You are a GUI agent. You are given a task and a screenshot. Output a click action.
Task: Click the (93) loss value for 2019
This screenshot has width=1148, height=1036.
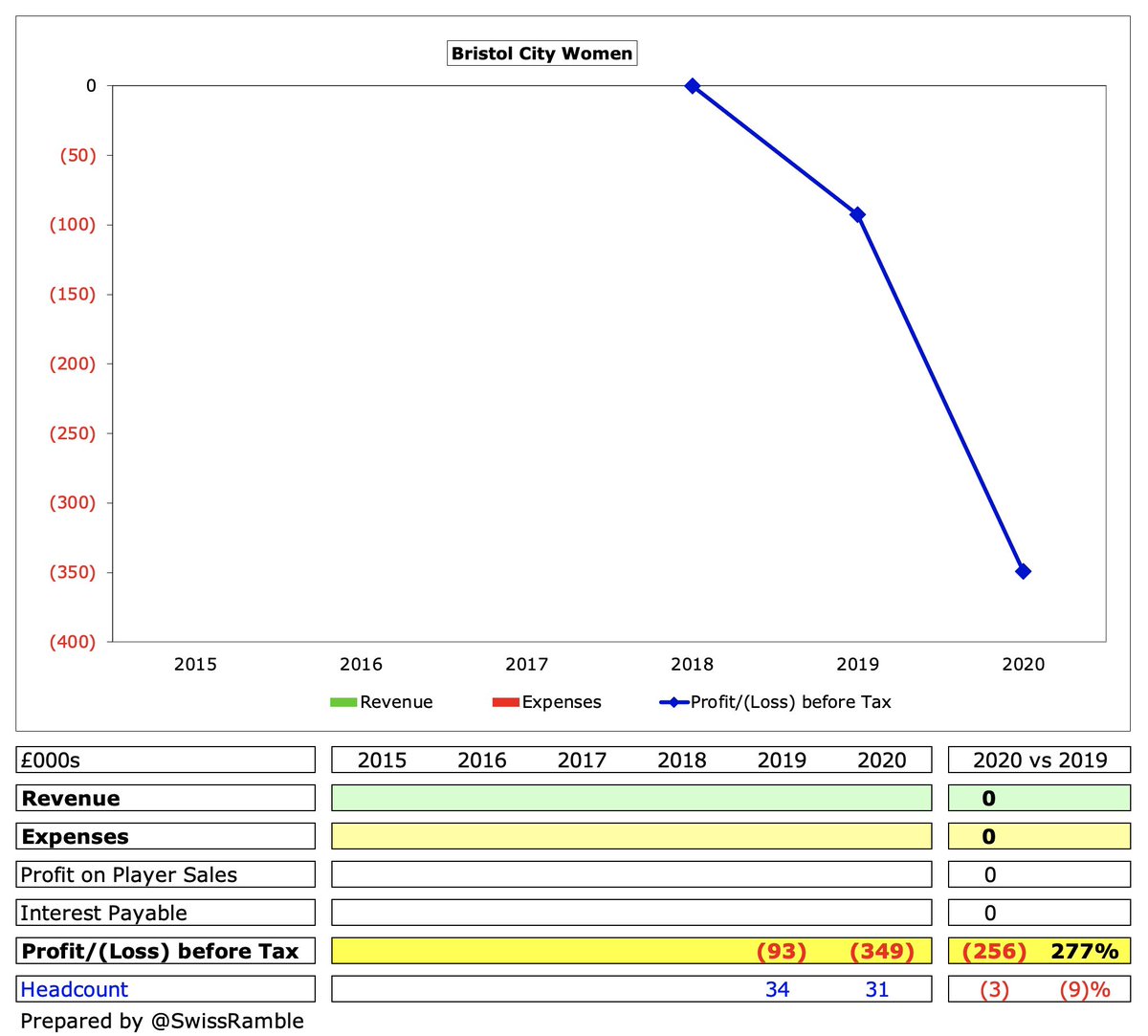click(782, 952)
